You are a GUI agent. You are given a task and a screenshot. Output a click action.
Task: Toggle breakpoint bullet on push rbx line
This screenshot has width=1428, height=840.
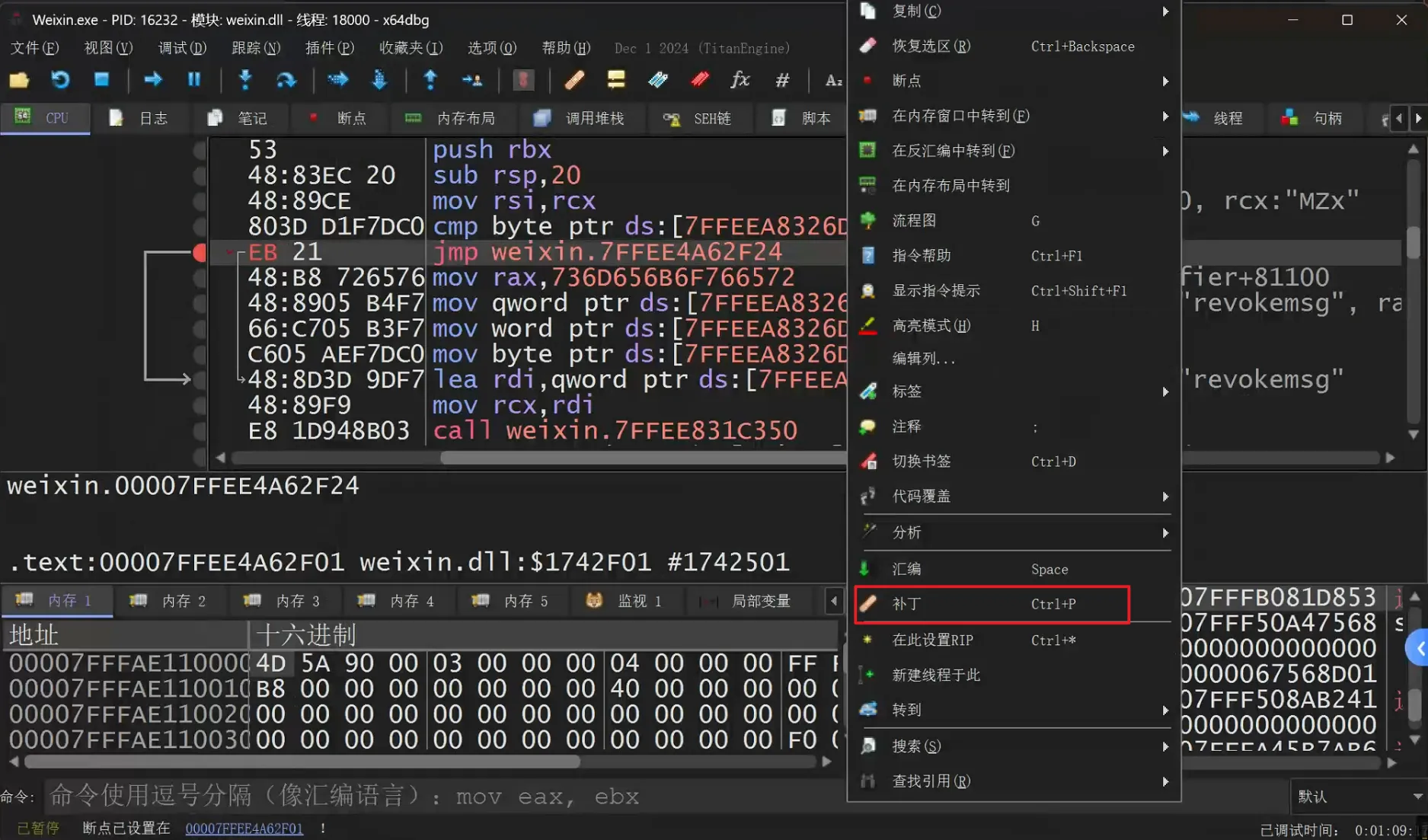click(x=200, y=150)
